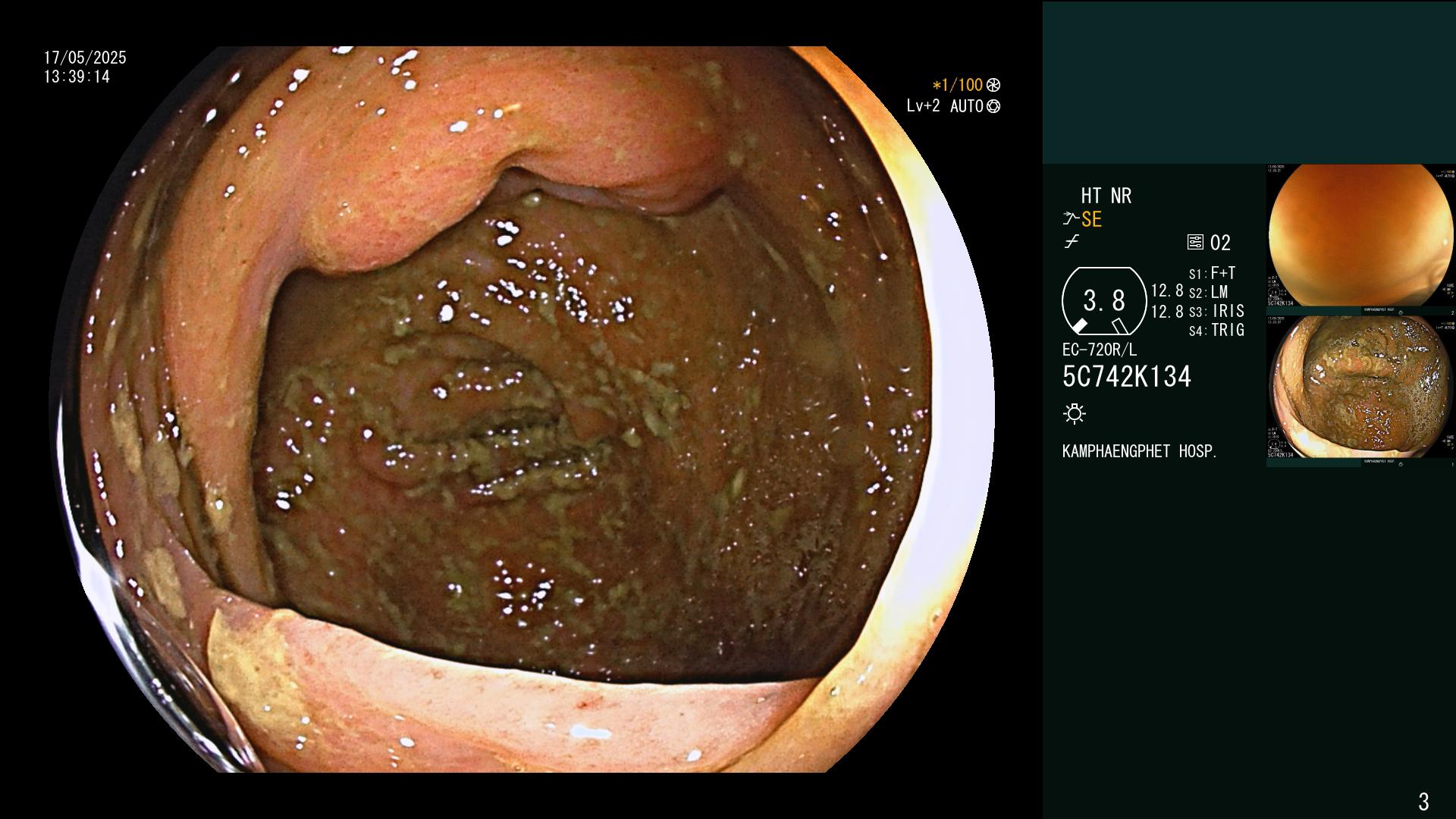Screen dimensions: 1456x819
Task: Click the main endoscopy live image
Action: coord(522,409)
